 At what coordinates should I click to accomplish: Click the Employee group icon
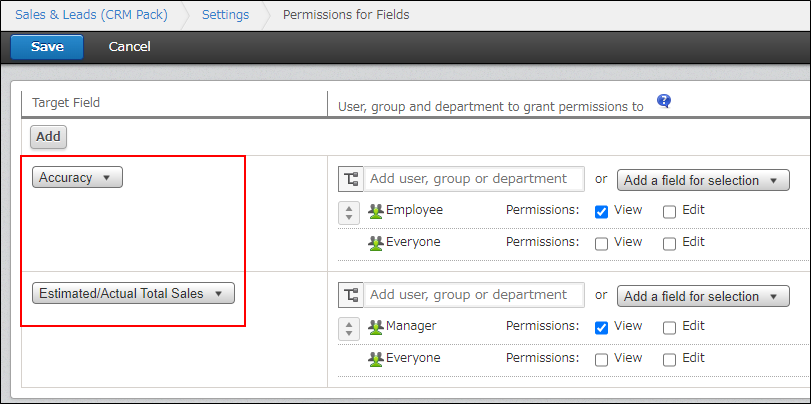pos(376,211)
